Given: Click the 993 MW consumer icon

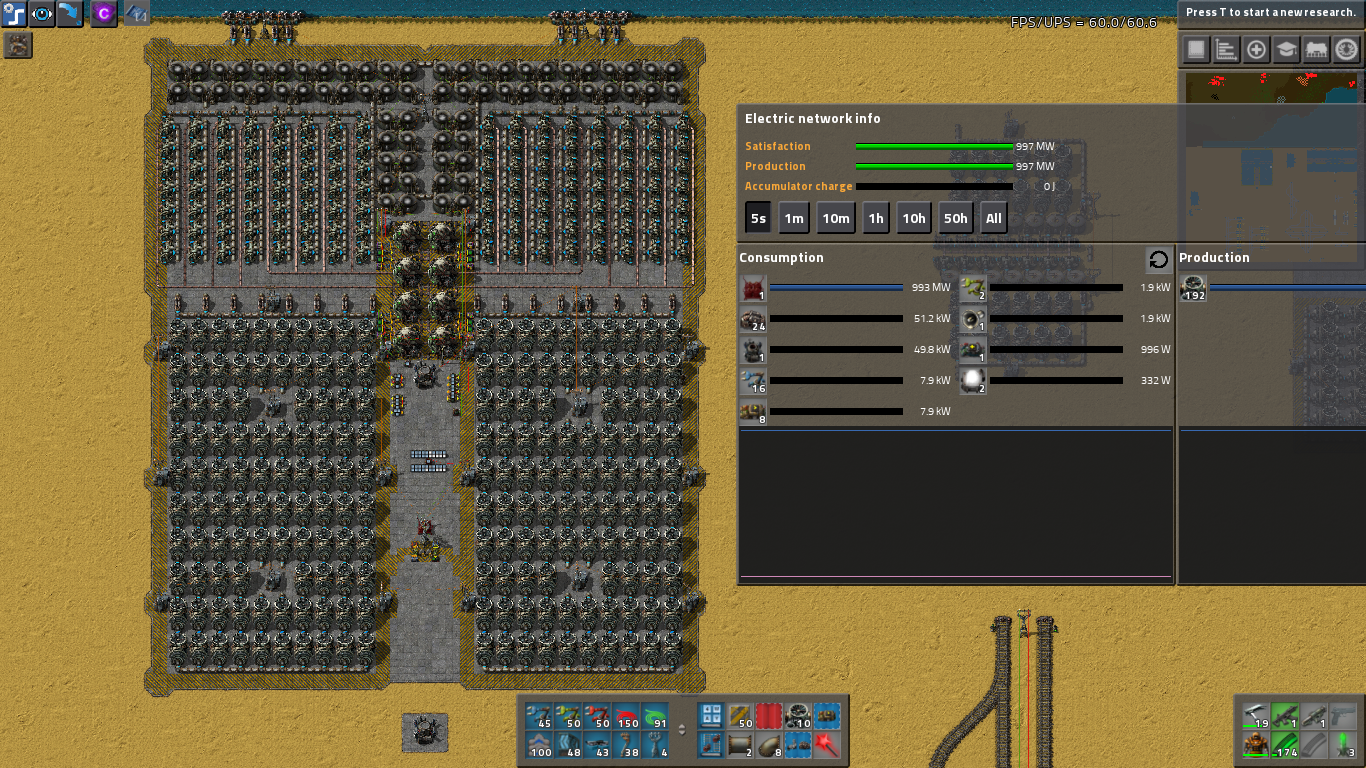Looking at the screenshot, I should [753, 288].
